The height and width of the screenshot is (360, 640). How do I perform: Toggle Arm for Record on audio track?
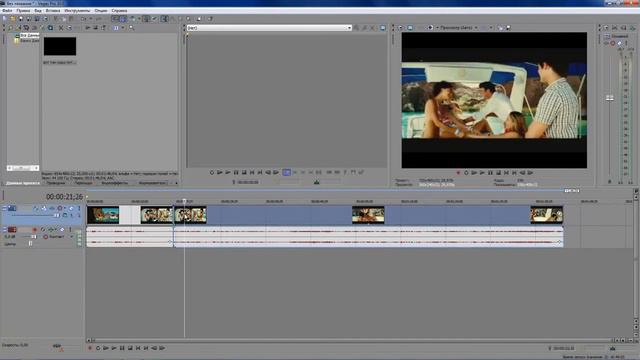point(35,230)
